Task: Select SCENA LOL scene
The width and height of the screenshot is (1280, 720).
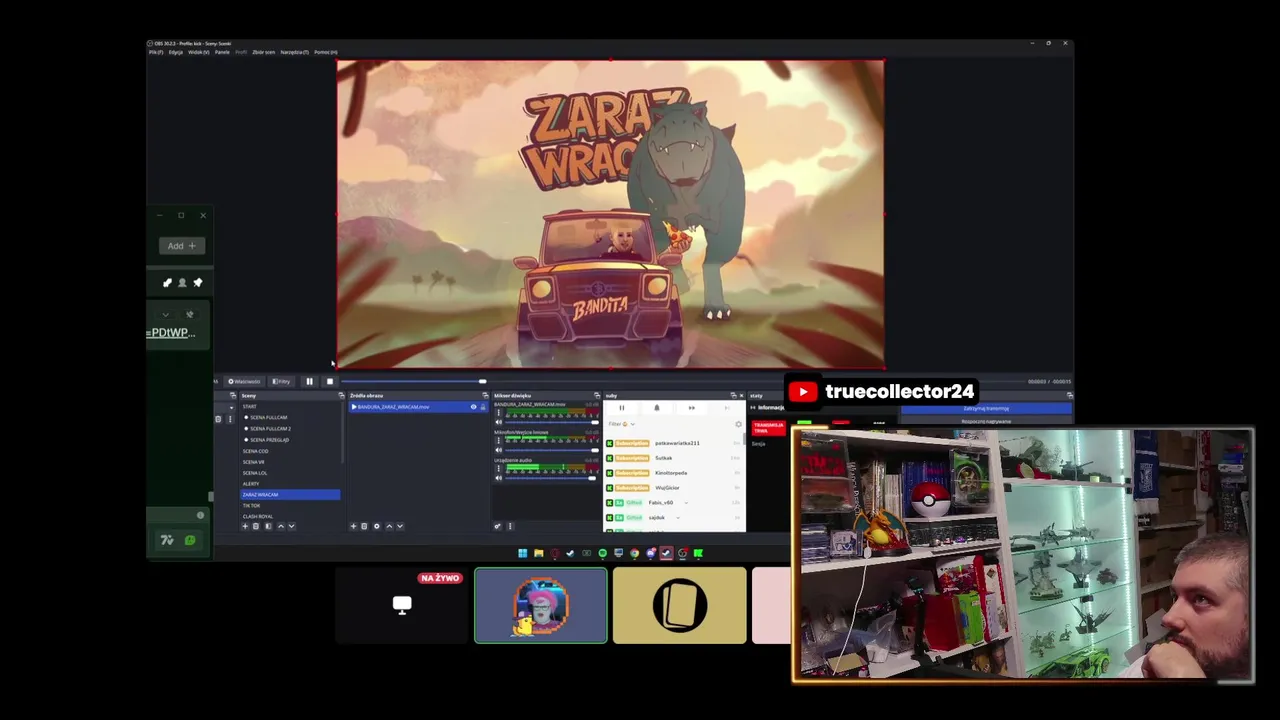Action: click(255, 473)
